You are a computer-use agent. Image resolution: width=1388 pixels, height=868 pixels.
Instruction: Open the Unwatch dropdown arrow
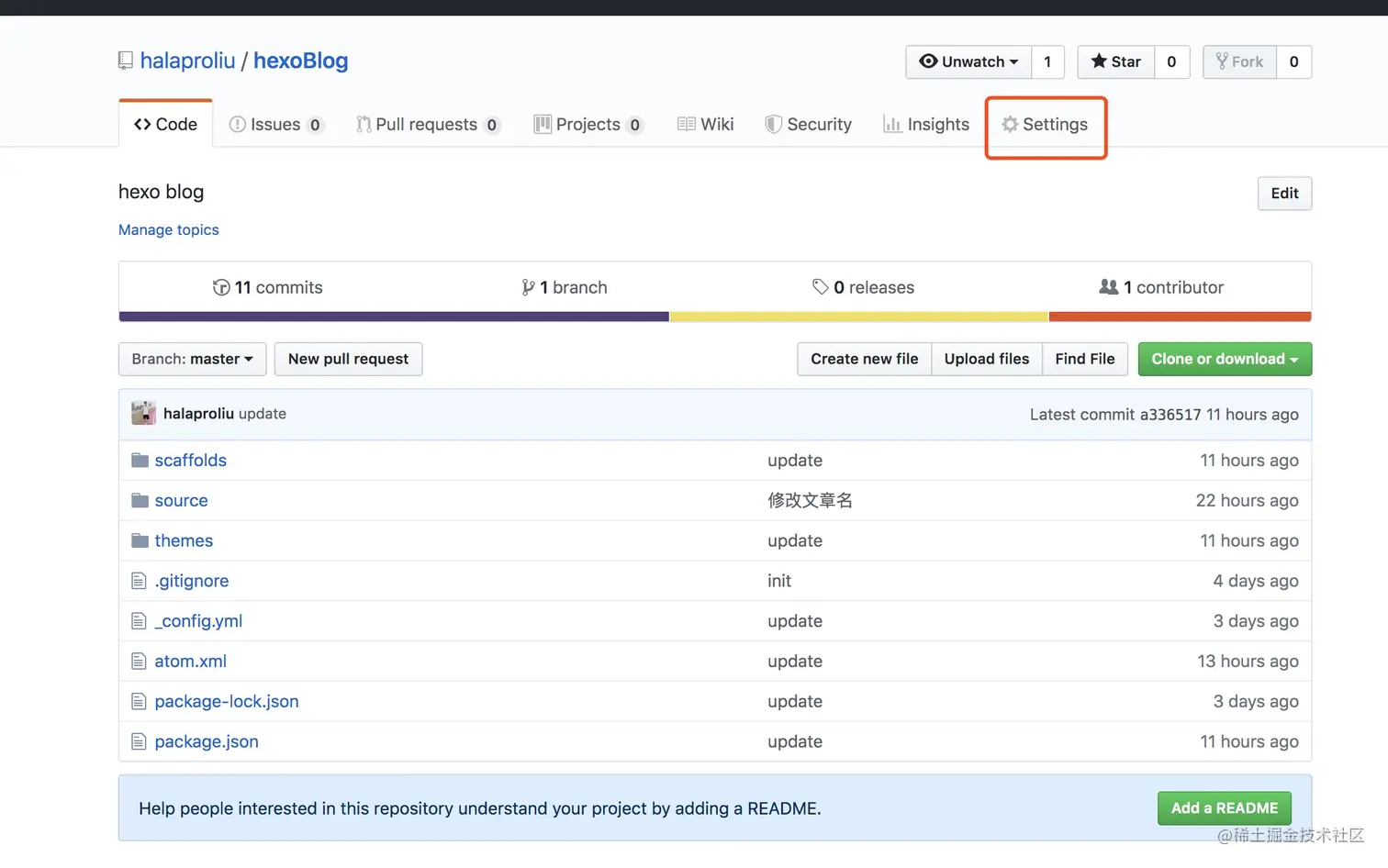tap(1013, 62)
